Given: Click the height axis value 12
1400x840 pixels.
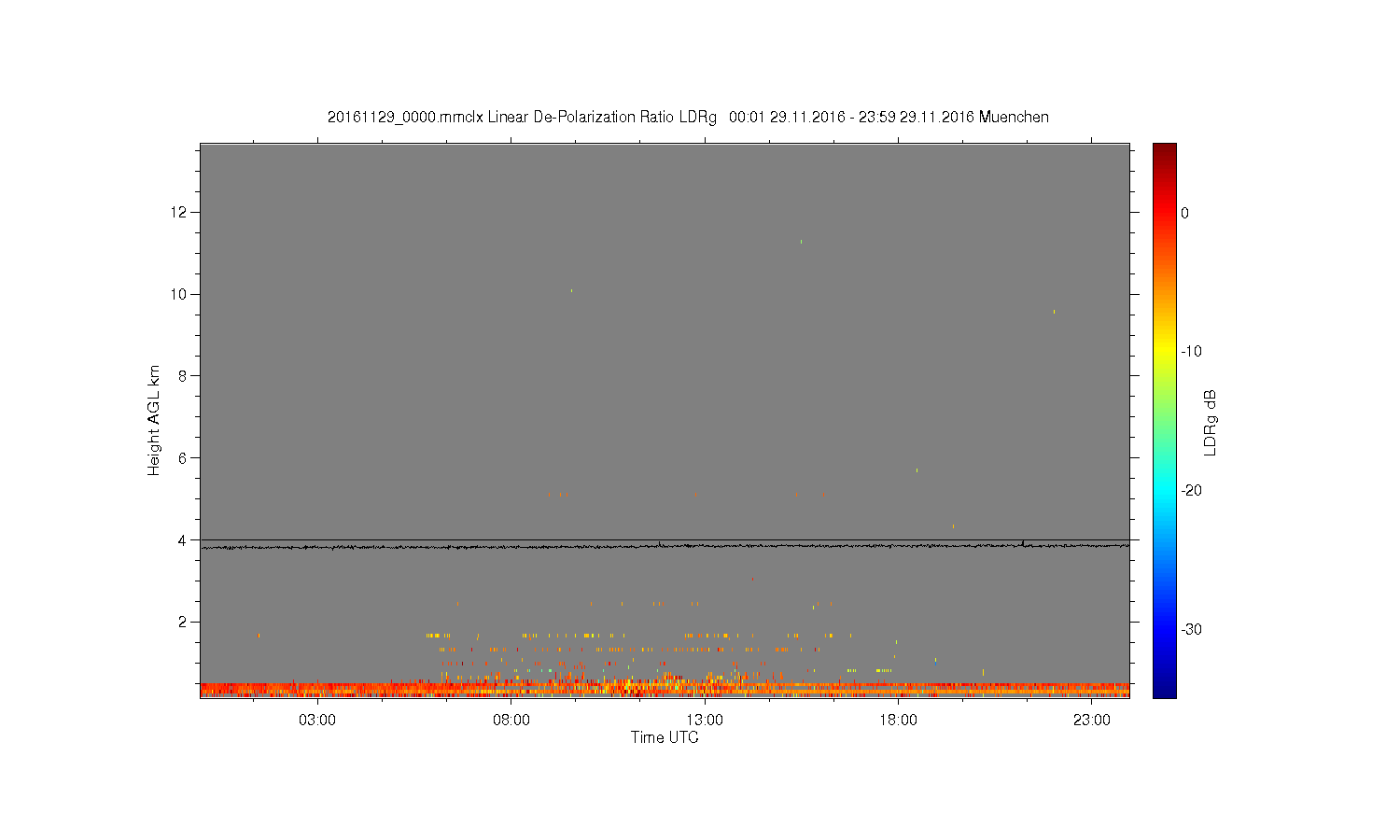Looking at the screenshot, I should coord(179,212).
